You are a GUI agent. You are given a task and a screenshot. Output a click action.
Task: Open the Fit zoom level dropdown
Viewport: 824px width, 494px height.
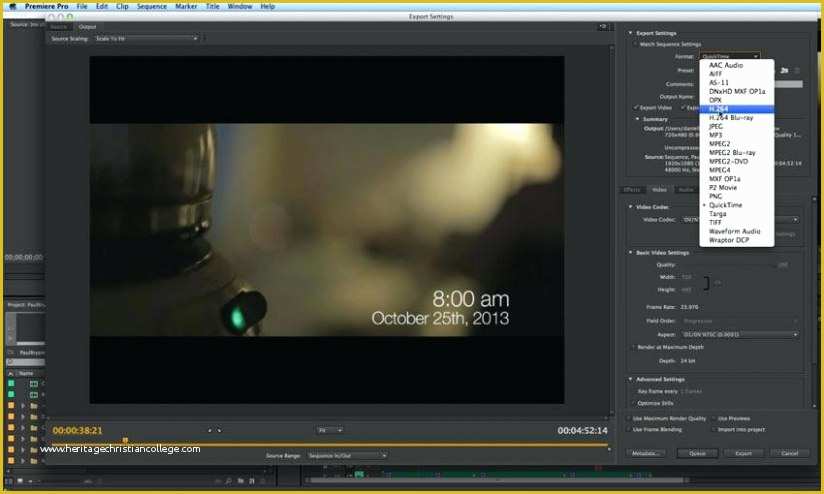pos(329,430)
